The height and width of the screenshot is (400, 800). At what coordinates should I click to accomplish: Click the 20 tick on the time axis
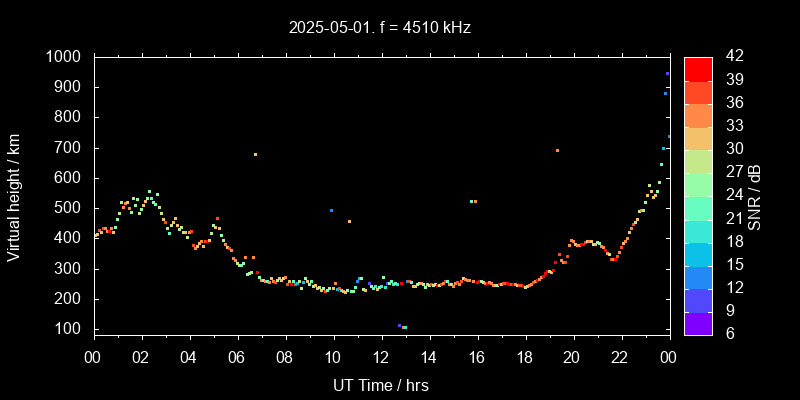click(572, 357)
